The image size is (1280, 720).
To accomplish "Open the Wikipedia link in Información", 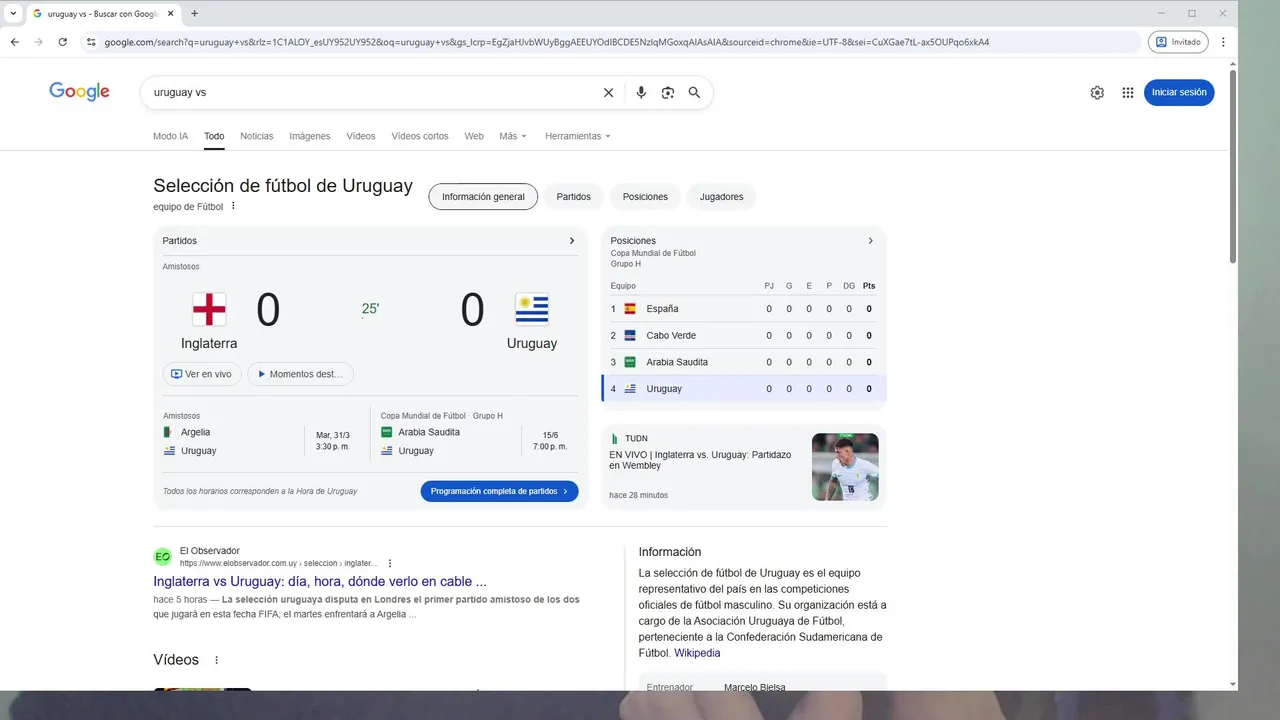I will (x=697, y=653).
